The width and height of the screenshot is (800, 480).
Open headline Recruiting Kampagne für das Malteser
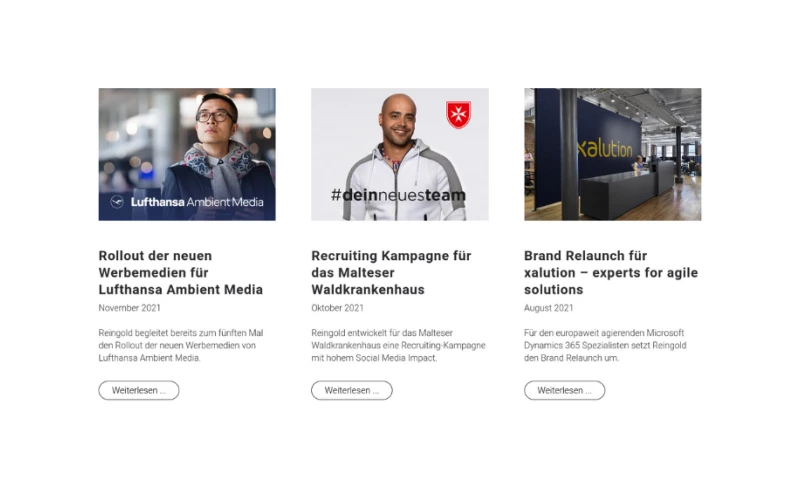coord(391,272)
